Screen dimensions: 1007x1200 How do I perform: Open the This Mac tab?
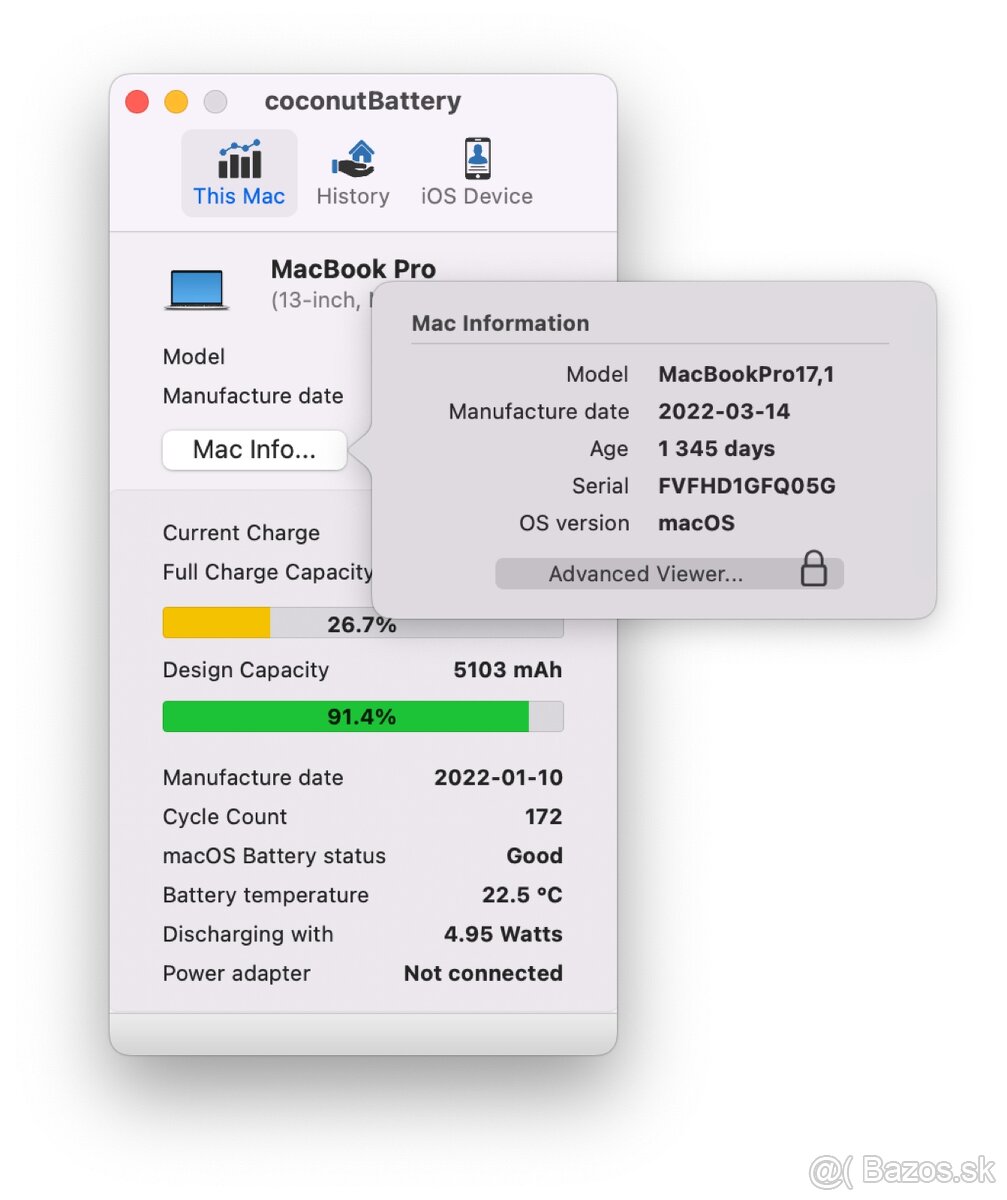(x=238, y=172)
